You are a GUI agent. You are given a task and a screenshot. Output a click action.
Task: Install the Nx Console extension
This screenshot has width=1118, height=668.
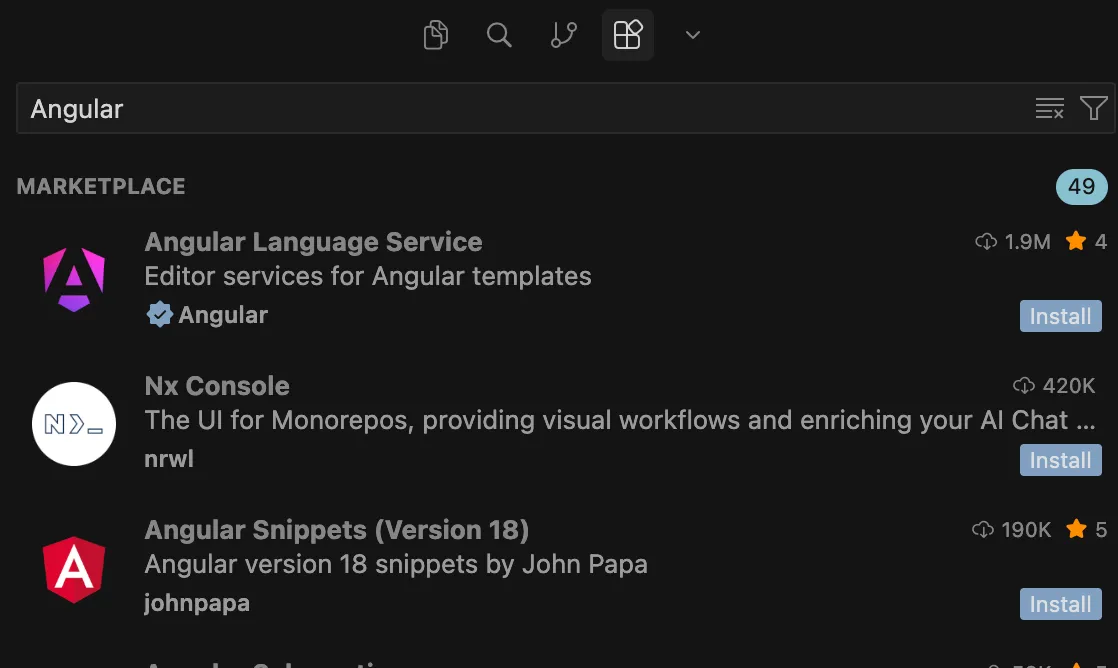point(1060,460)
